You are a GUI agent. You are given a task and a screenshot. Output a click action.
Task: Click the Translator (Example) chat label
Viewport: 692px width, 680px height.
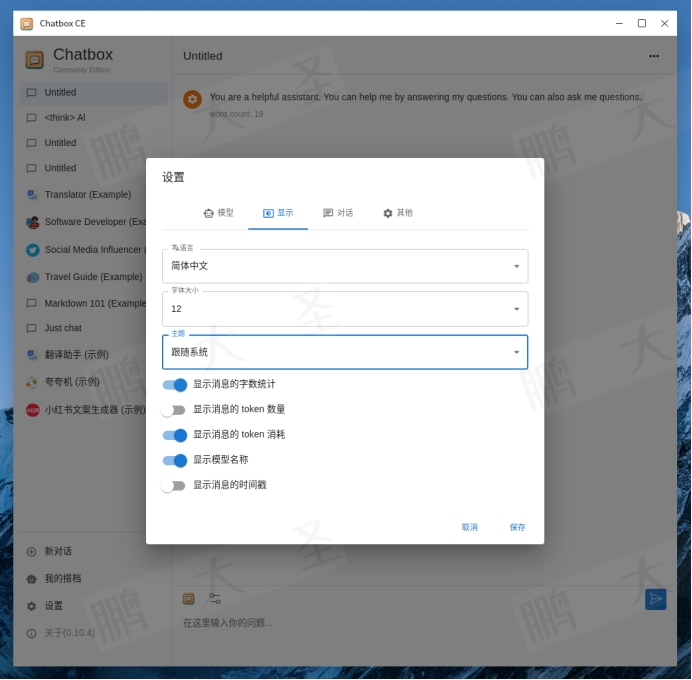(x=88, y=195)
